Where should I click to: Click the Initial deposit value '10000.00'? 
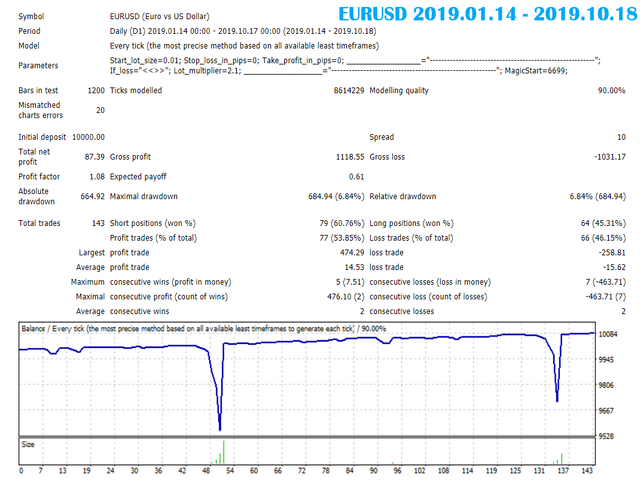[89, 137]
